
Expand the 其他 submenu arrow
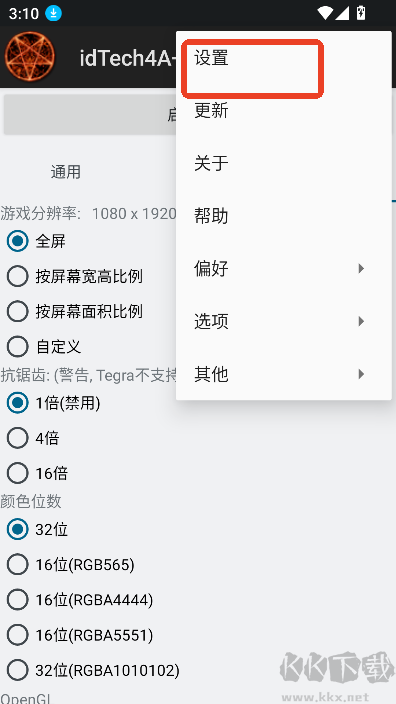tap(361, 374)
